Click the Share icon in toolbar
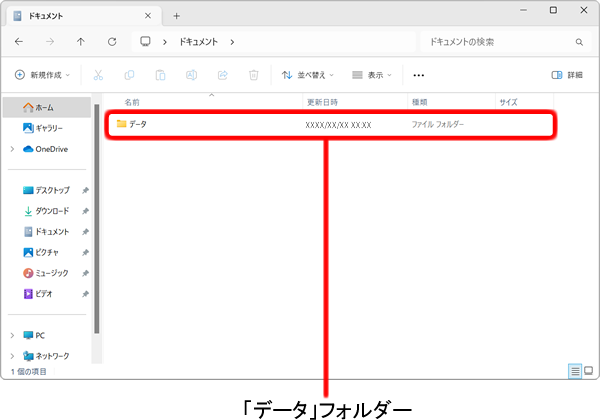This screenshot has height=420, width=600. click(x=222, y=75)
